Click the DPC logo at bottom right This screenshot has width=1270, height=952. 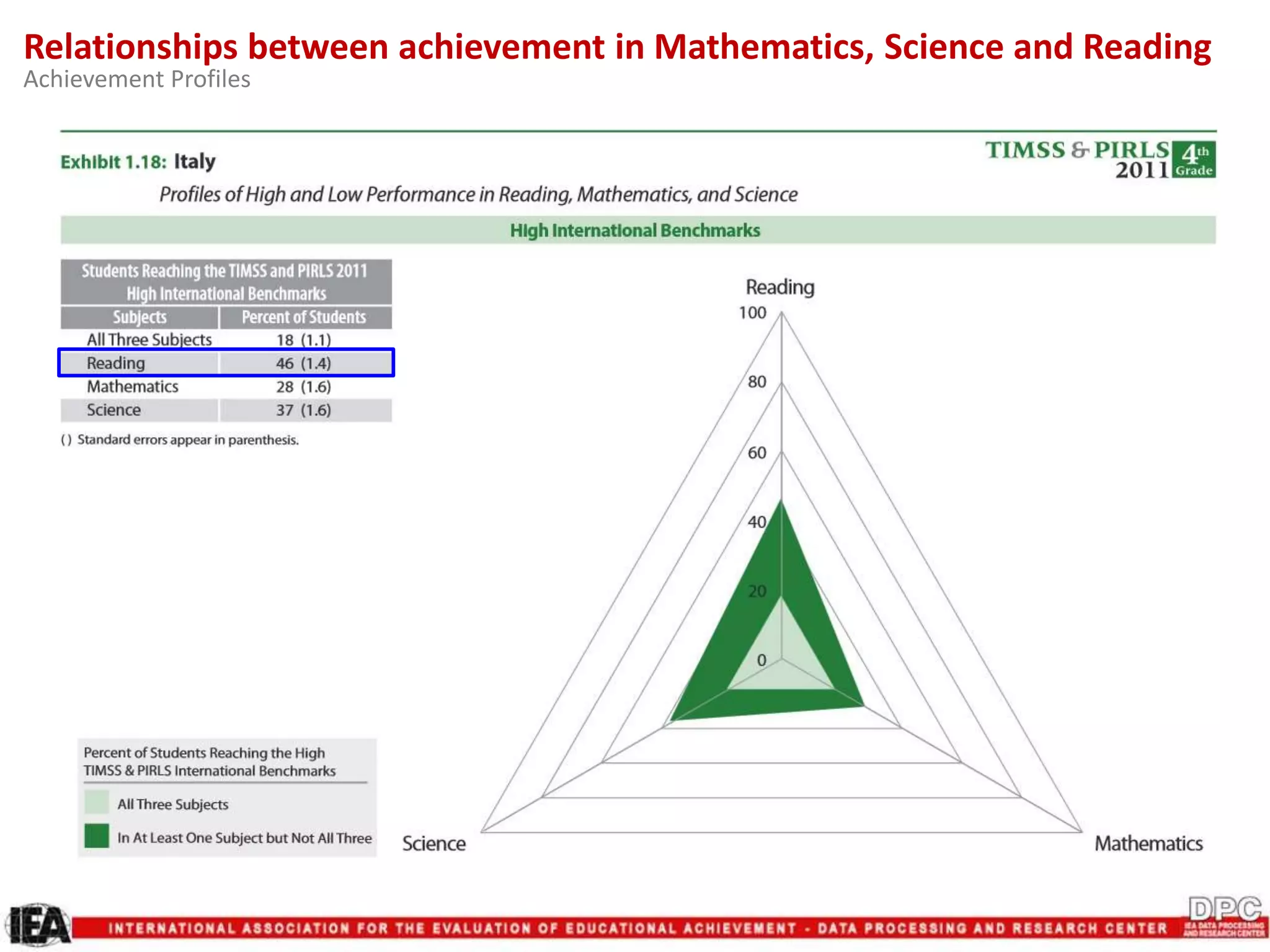coord(1225,916)
